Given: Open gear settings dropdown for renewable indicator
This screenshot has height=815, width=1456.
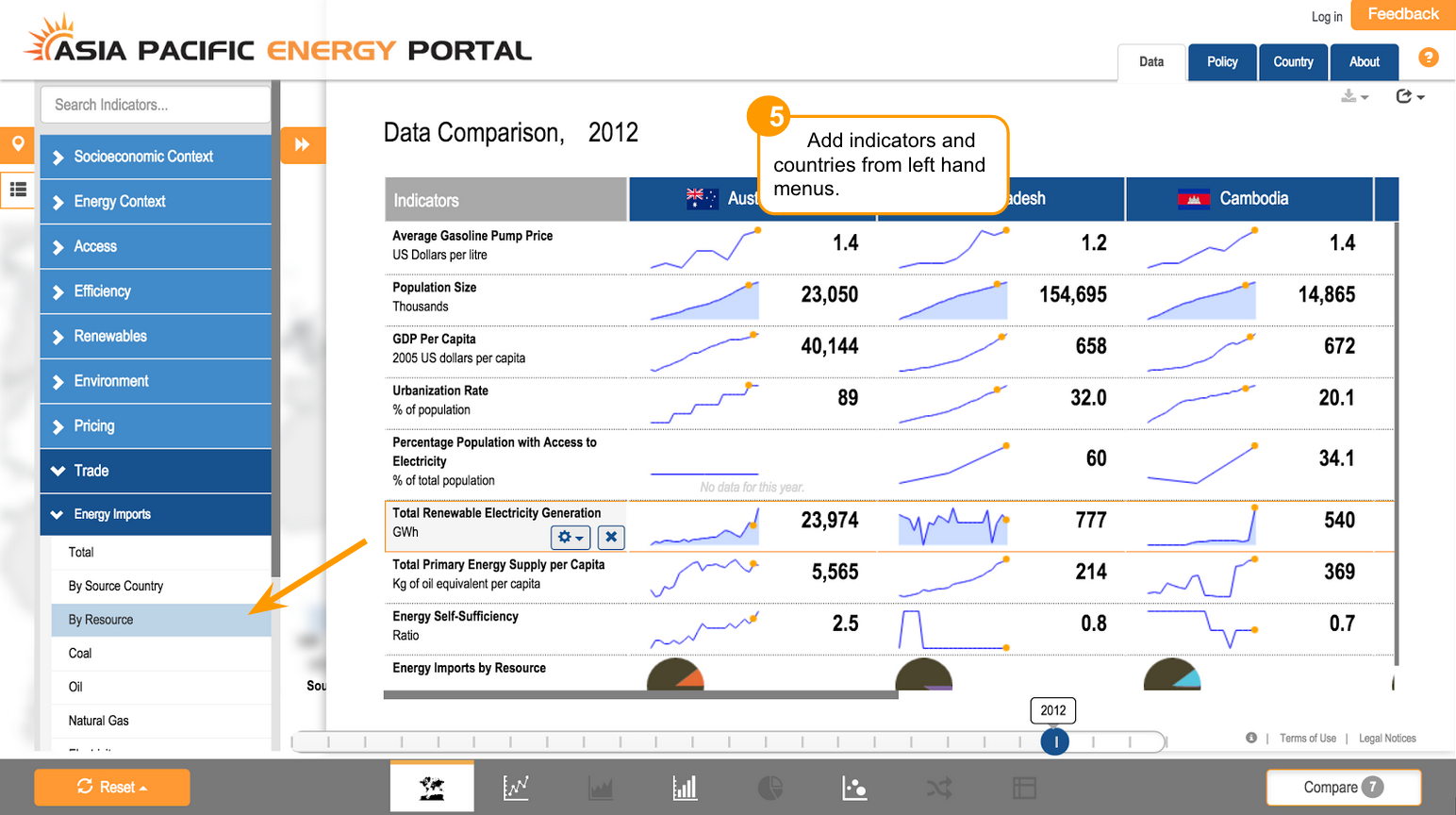Looking at the screenshot, I should [570, 537].
